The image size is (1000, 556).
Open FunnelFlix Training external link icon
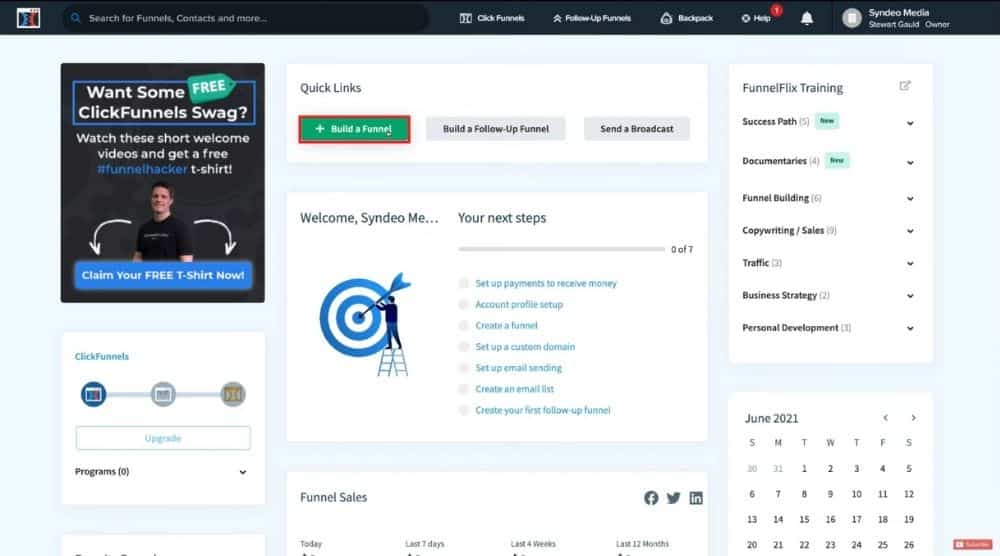904,86
